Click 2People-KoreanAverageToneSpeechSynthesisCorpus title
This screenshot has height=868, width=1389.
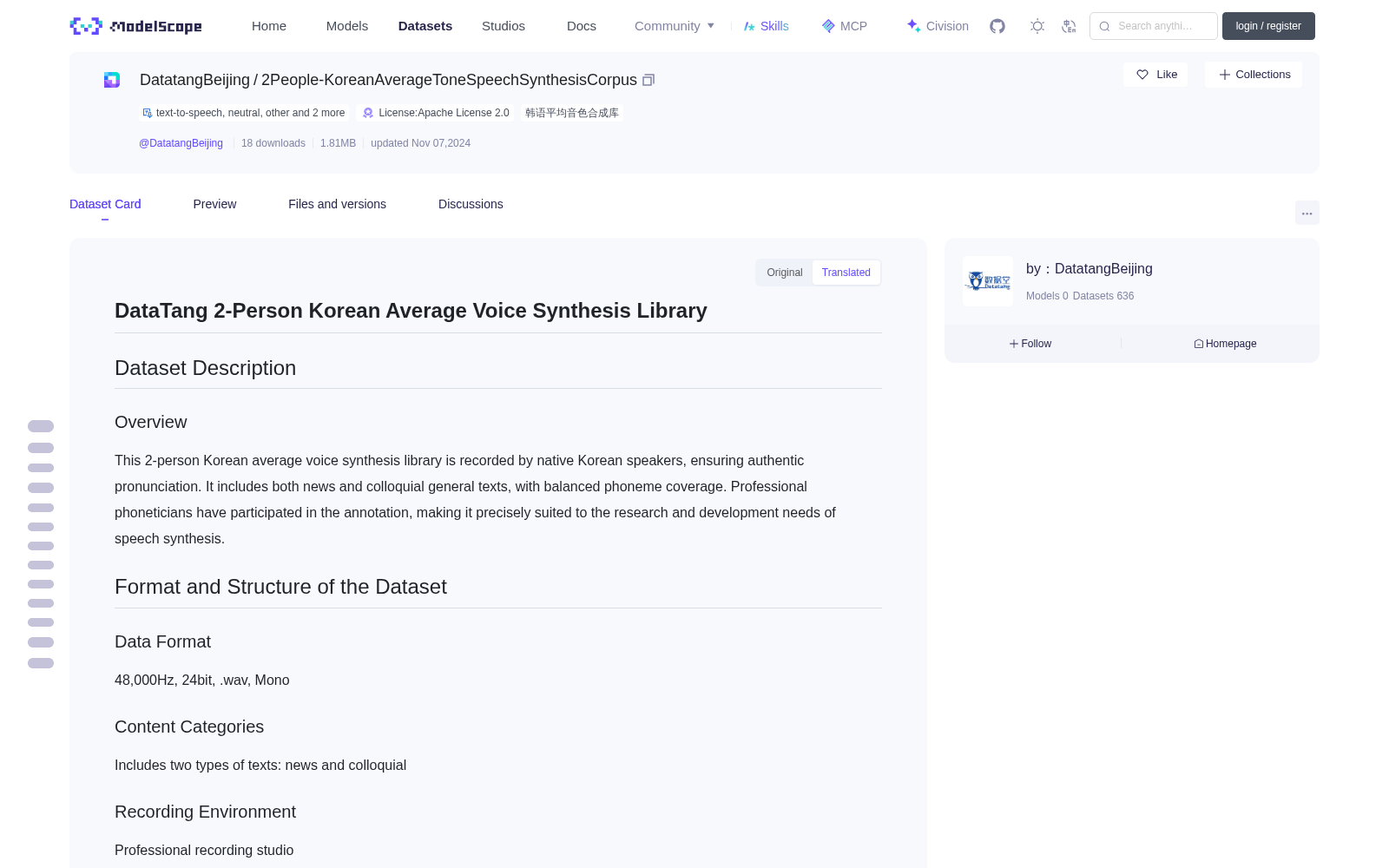[449, 80]
